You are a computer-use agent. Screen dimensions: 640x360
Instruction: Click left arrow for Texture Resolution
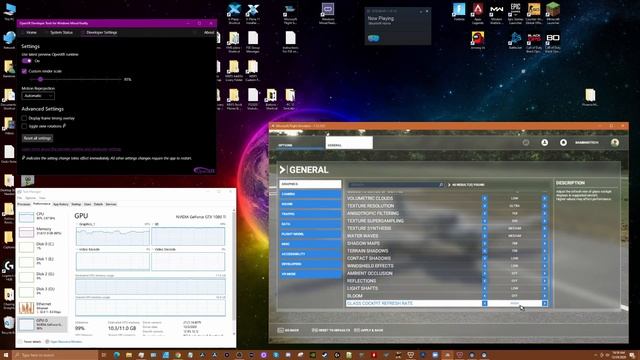click(x=484, y=206)
